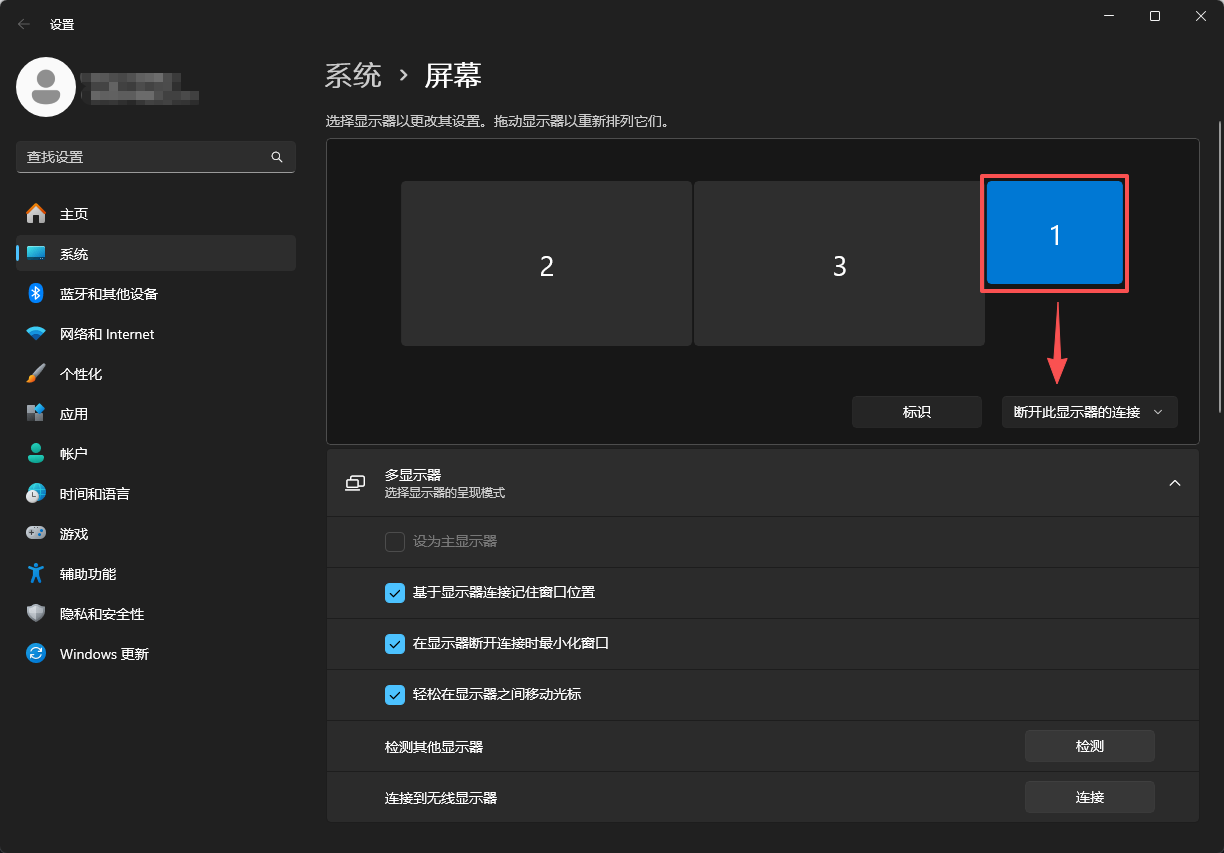Click the 选择显示器的呈现模式 subtitle
This screenshot has height=853, width=1224.
click(445, 493)
